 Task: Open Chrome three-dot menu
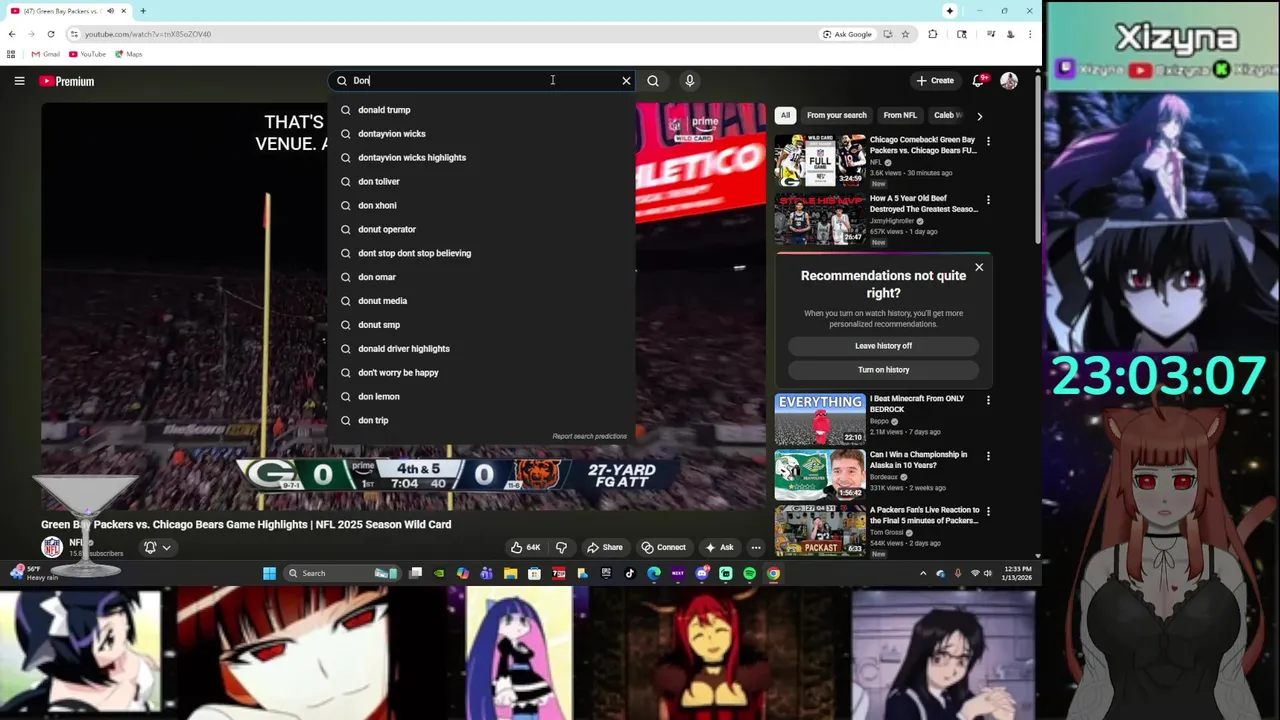(1029, 34)
